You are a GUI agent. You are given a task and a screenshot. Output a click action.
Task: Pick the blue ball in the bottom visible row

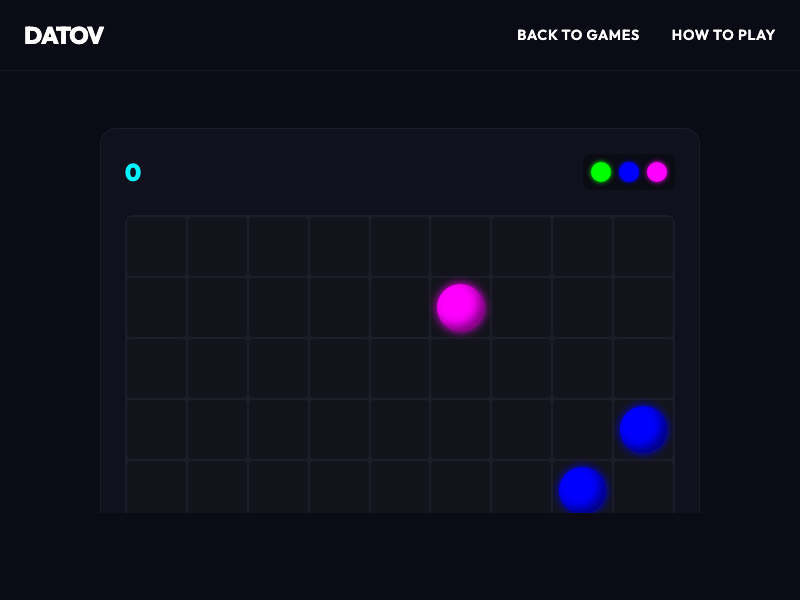tap(582, 489)
